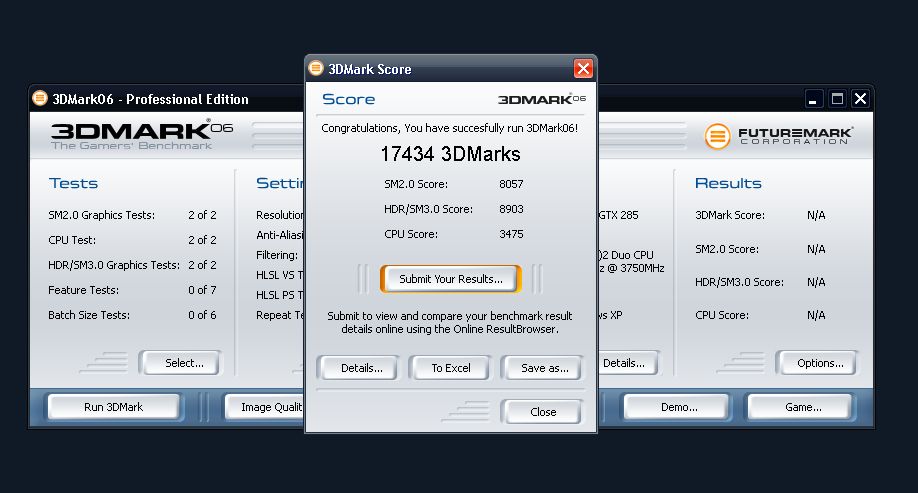
Task: Click 'Feature Tests:' label in Tests
Action: [83, 290]
